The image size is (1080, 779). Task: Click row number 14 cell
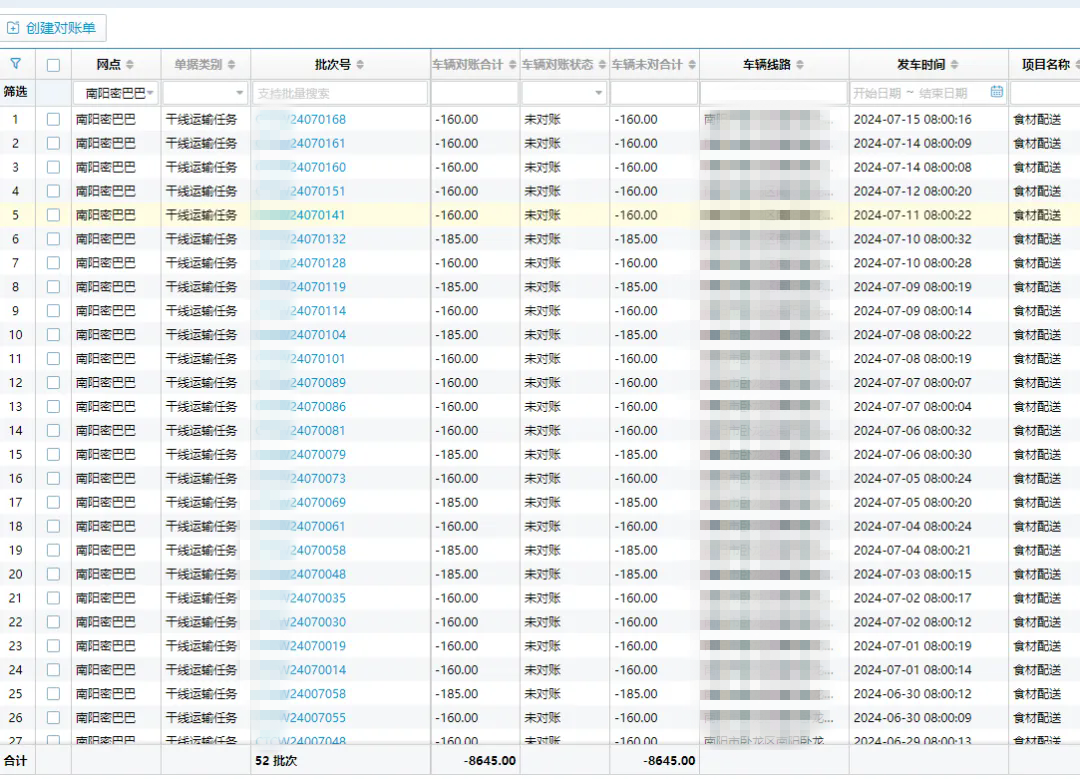pos(15,430)
